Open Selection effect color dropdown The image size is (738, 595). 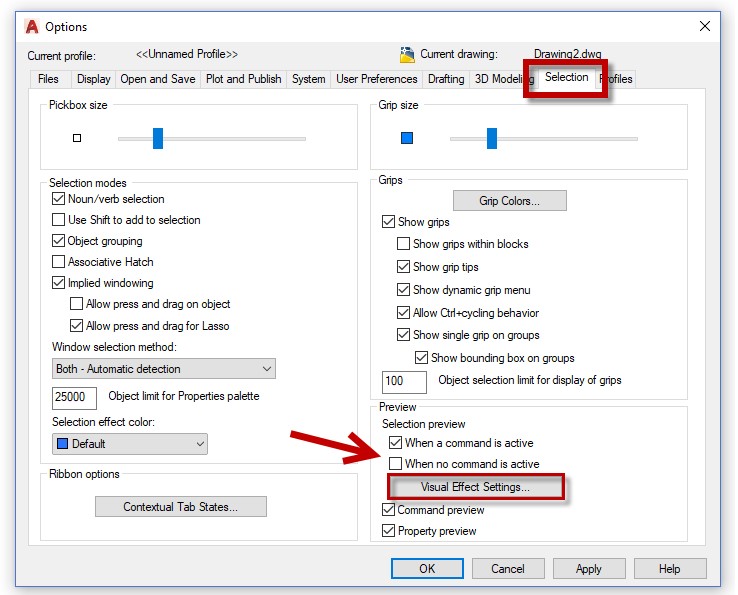click(130, 443)
